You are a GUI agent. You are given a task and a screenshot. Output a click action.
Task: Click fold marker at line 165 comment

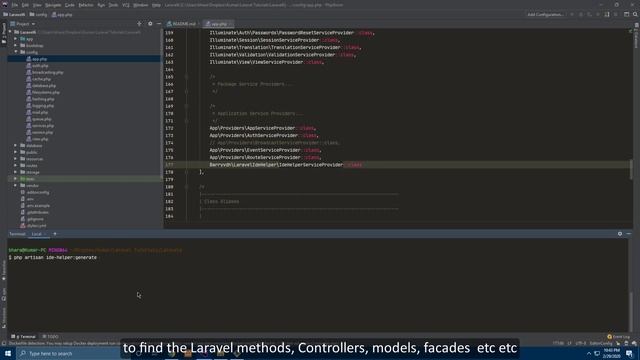pos(187,77)
